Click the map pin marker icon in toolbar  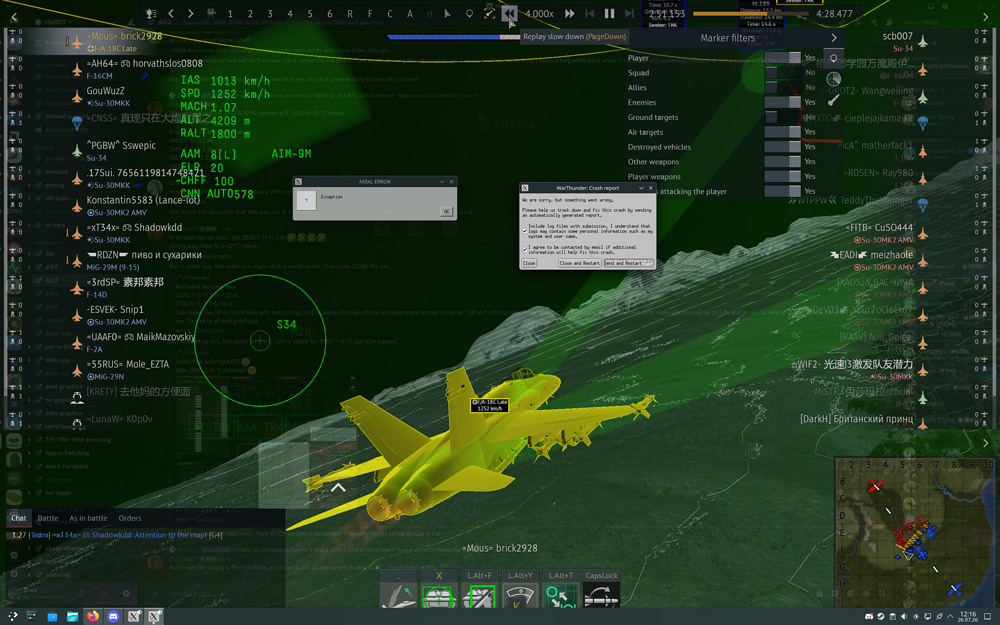coord(469,13)
